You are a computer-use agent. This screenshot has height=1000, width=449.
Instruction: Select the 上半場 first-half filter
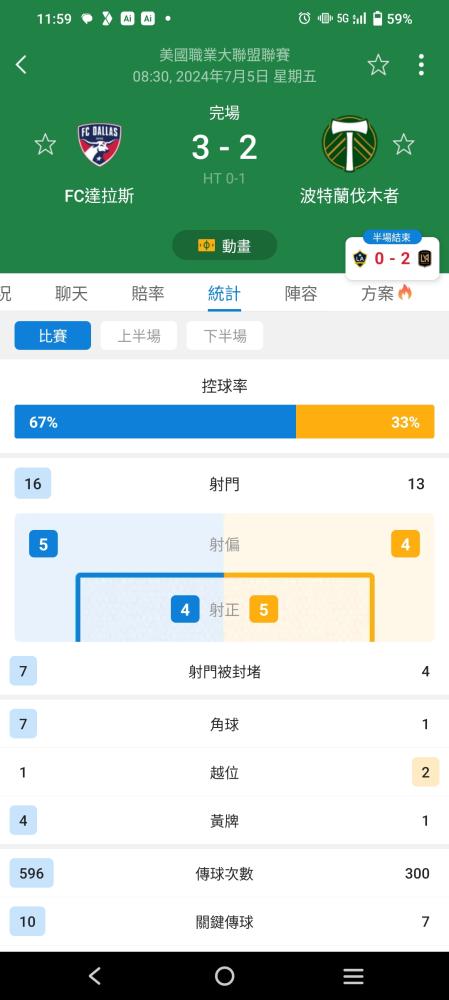coord(139,335)
